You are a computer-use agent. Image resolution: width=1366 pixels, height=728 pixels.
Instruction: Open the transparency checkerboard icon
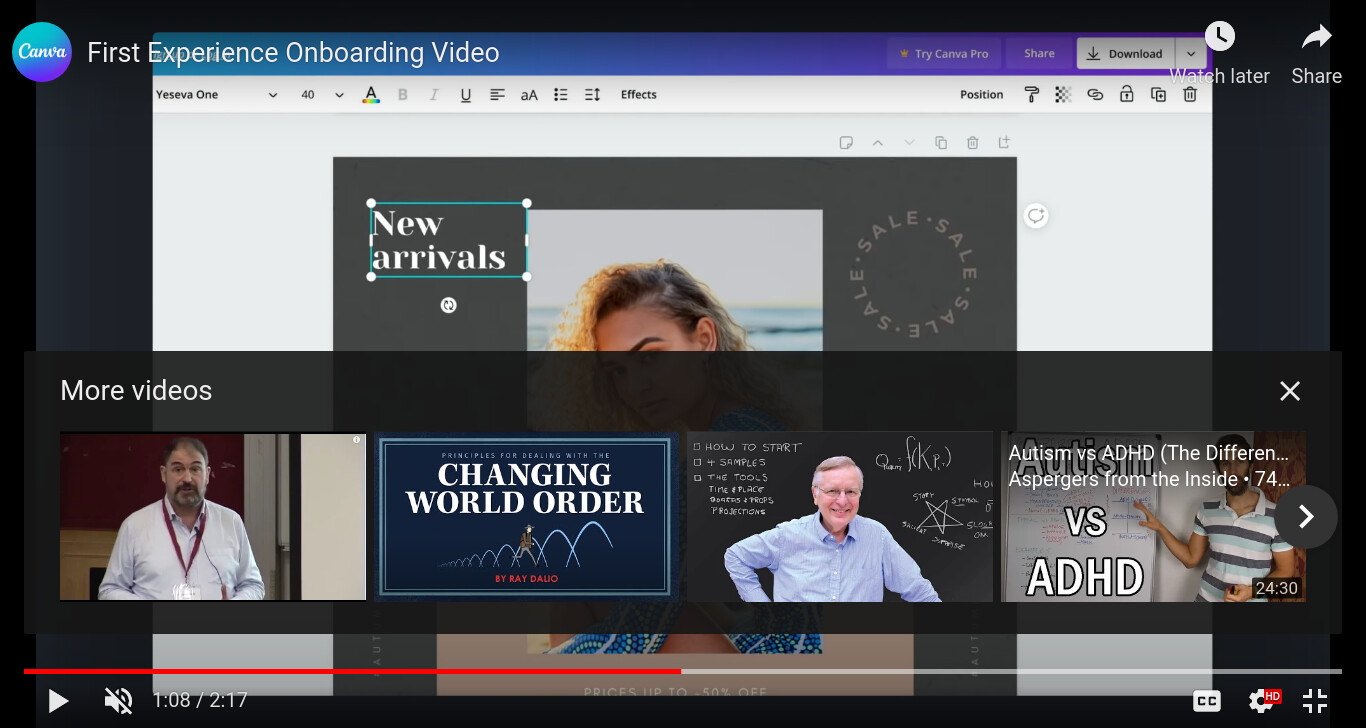(x=1064, y=95)
